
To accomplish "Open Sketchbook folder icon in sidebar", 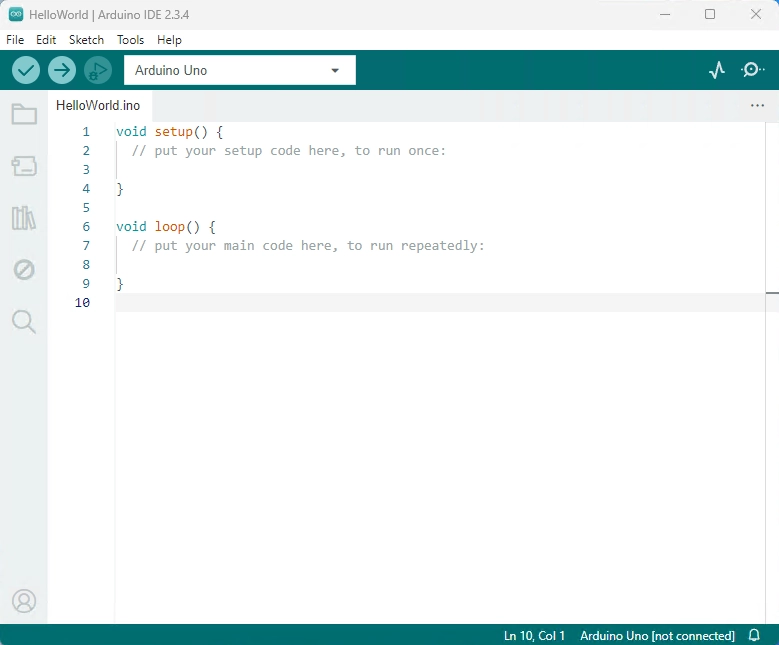I will click(x=24, y=114).
